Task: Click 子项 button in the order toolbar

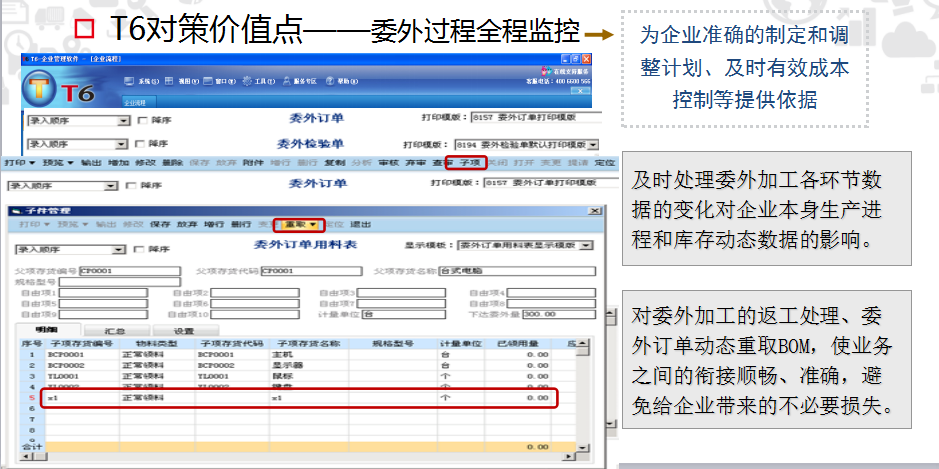Action: [x=470, y=163]
